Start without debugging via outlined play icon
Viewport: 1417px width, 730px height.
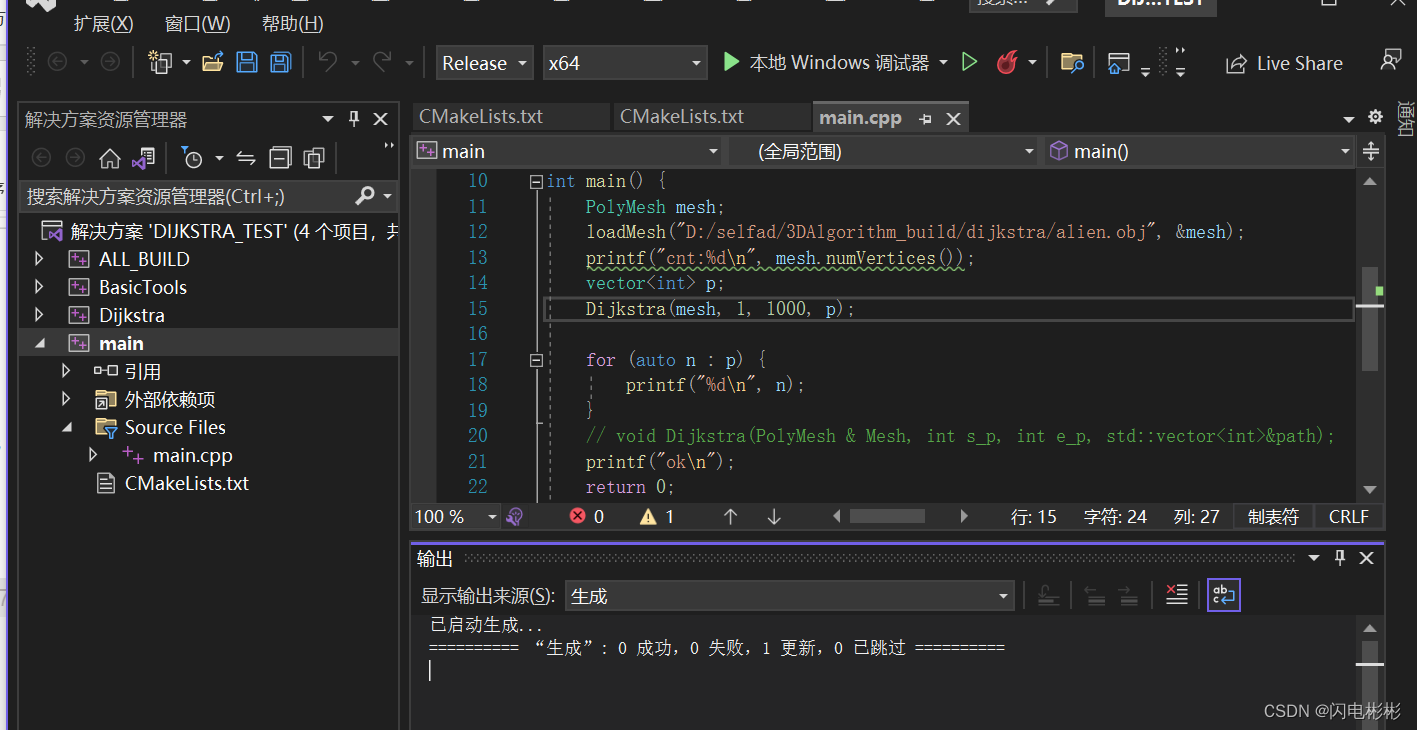(x=969, y=62)
